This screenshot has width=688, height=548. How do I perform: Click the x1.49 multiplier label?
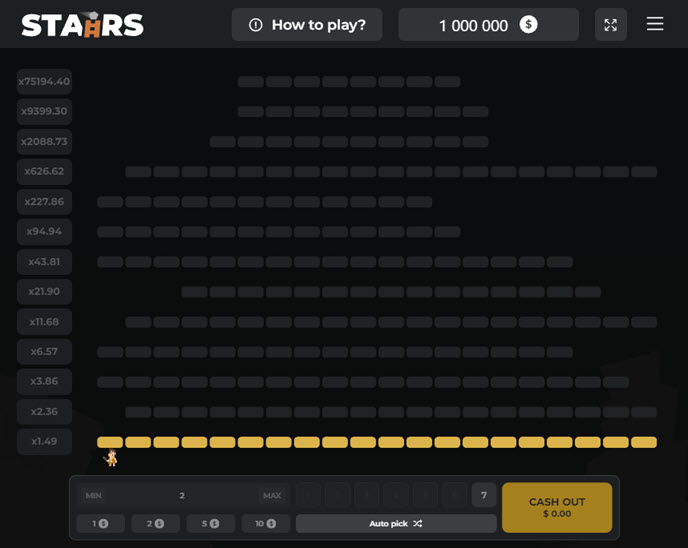point(44,442)
